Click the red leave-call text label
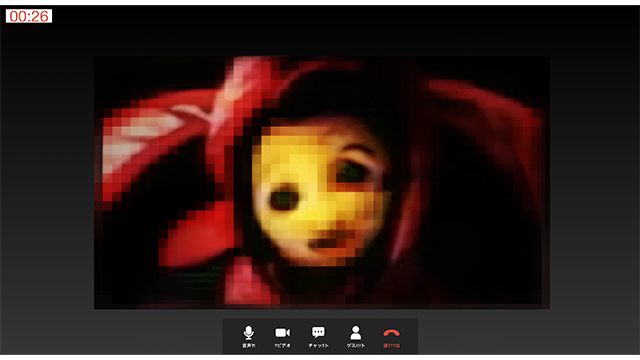The image size is (640, 360). (391, 346)
